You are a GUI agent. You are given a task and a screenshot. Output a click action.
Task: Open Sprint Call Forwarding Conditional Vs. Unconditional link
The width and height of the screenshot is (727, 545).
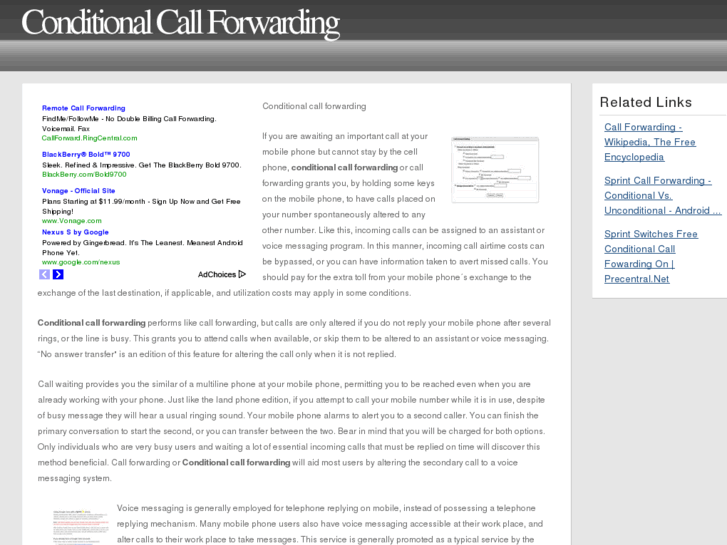pyautogui.click(x=663, y=195)
